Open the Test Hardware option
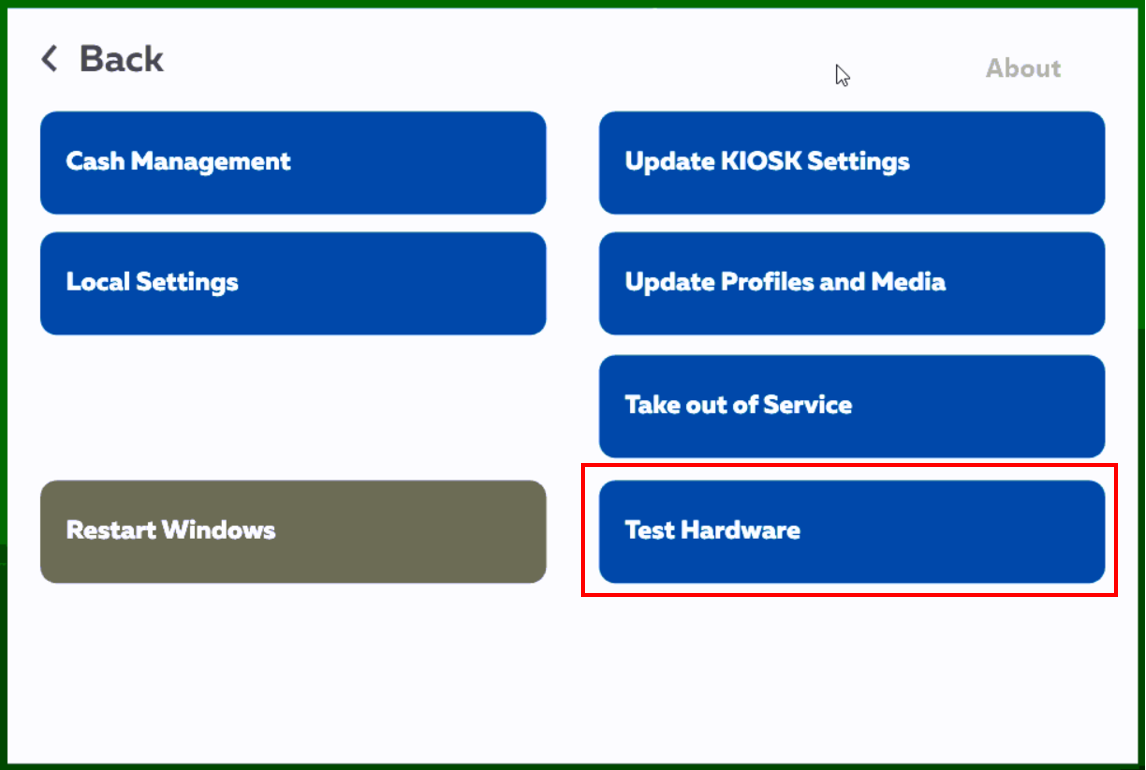Screen dimensions: 1146x770 point(851,531)
